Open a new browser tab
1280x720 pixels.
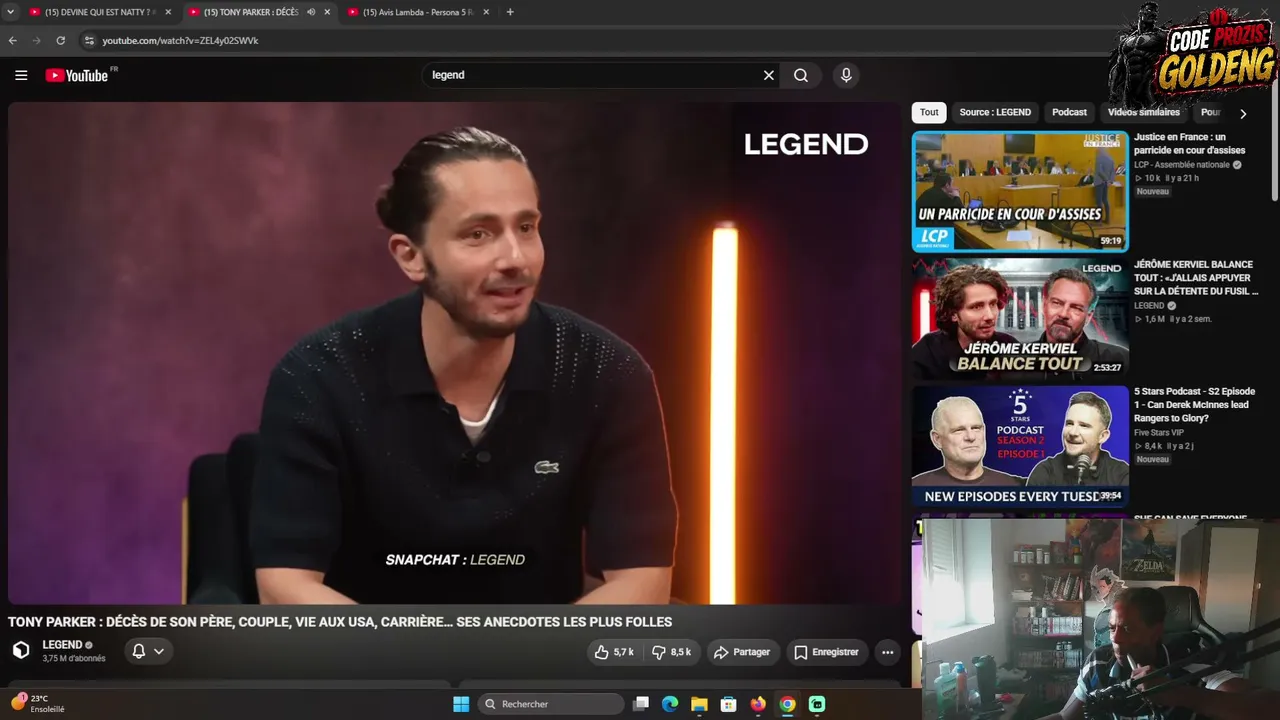tap(510, 12)
